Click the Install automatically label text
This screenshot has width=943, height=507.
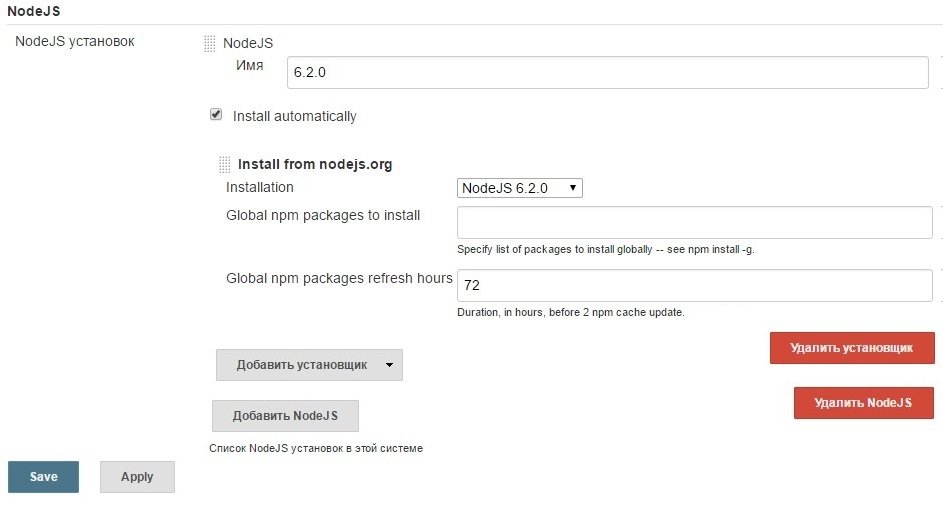[295, 116]
